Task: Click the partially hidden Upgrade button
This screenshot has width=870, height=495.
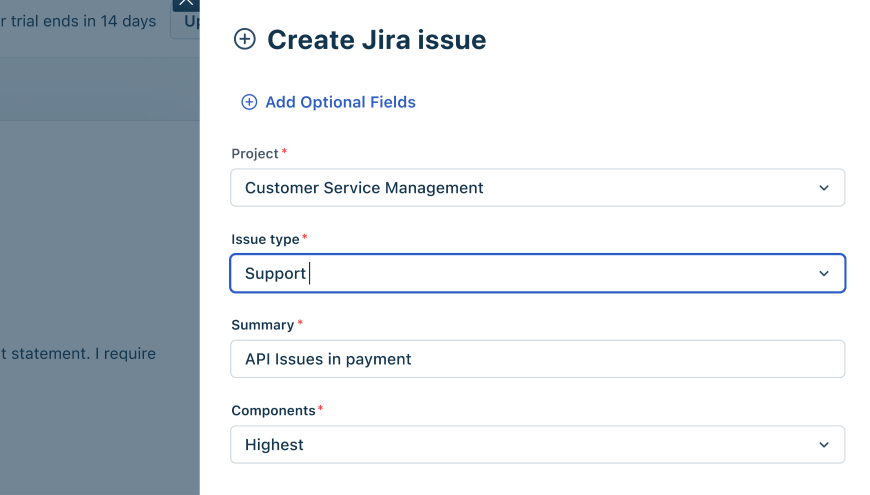Action: (186, 23)
